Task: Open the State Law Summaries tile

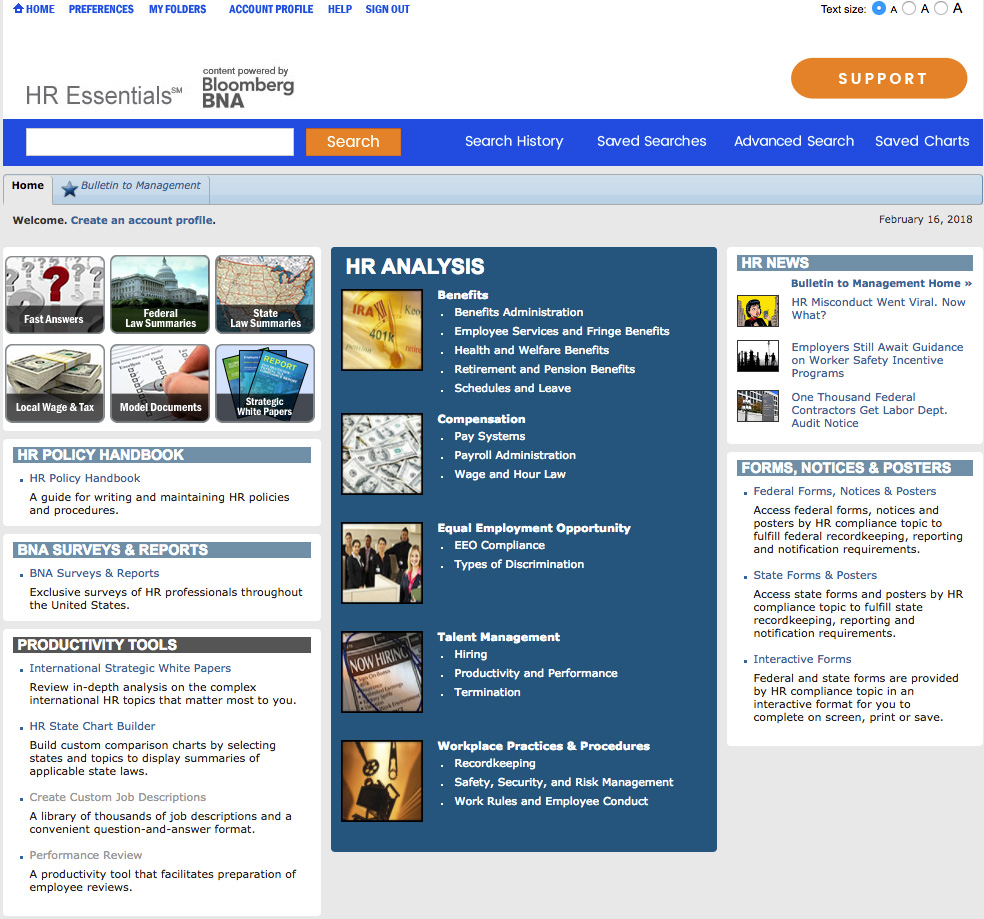Action: 265,294
